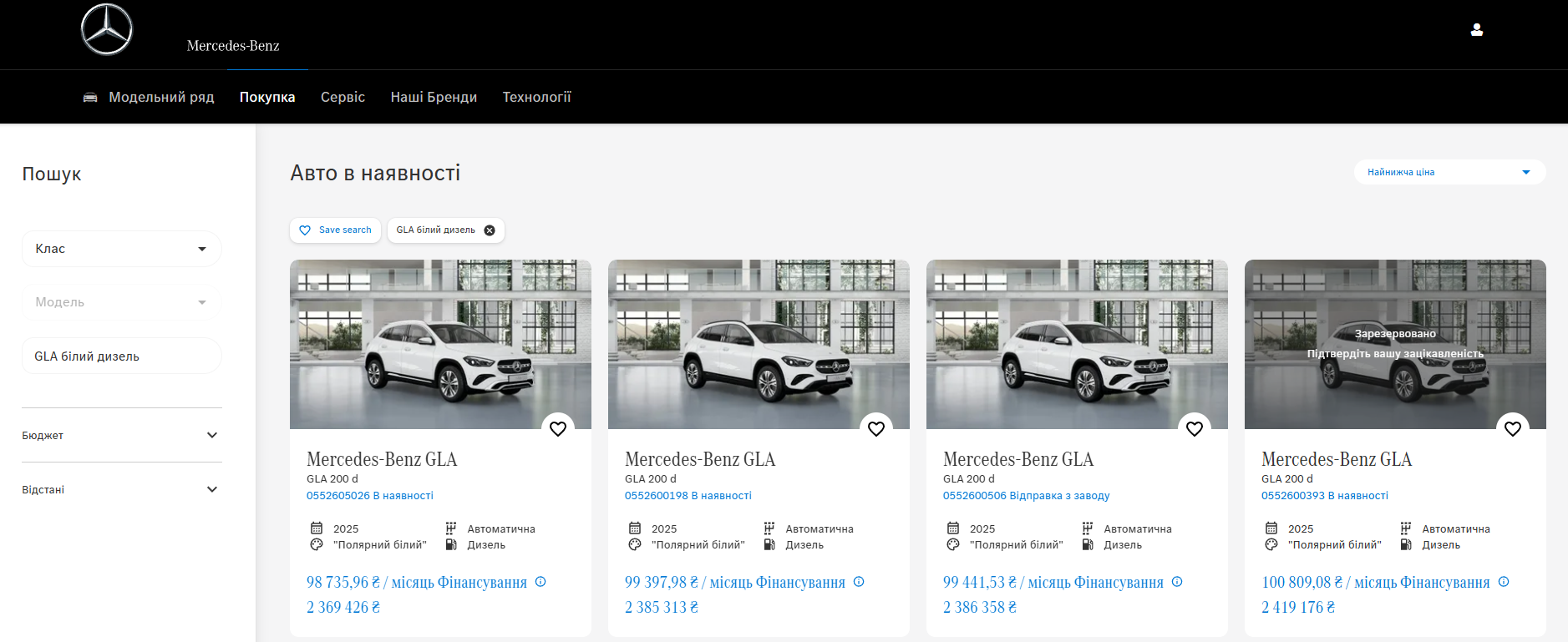Open car photo of listing 0552605026
Screen dimensions: 1568x642
click(x=440, y=344)
